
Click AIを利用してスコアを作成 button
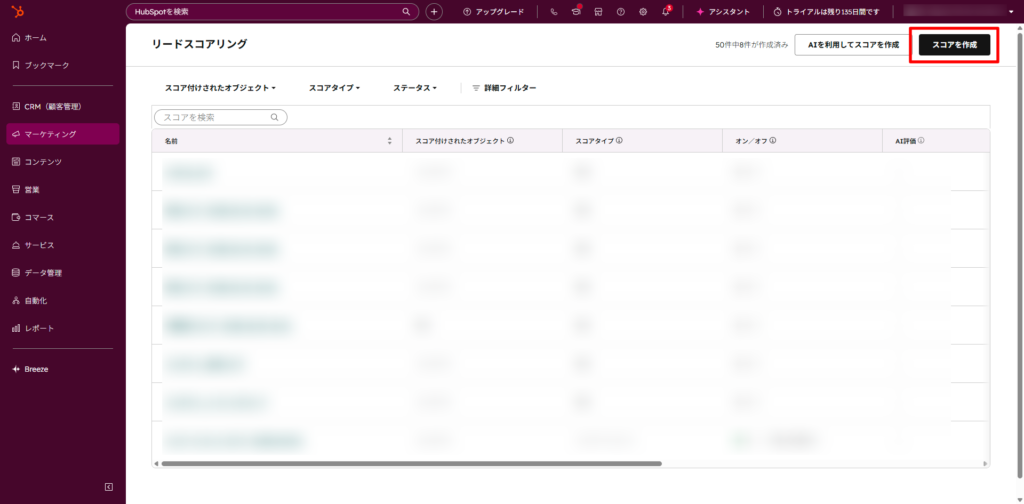coord(853,45)
